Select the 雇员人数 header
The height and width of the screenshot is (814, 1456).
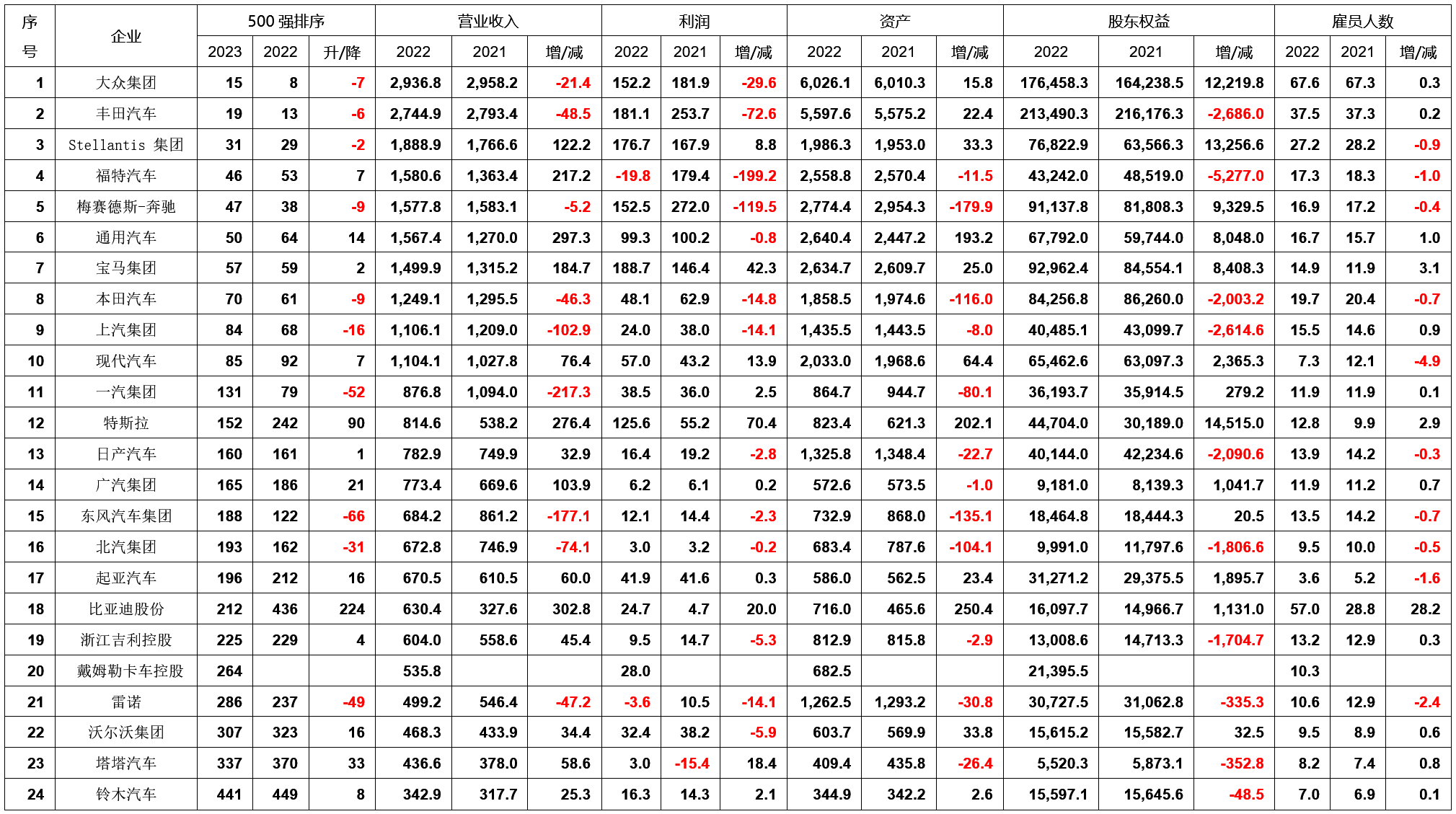[1362, 22]
